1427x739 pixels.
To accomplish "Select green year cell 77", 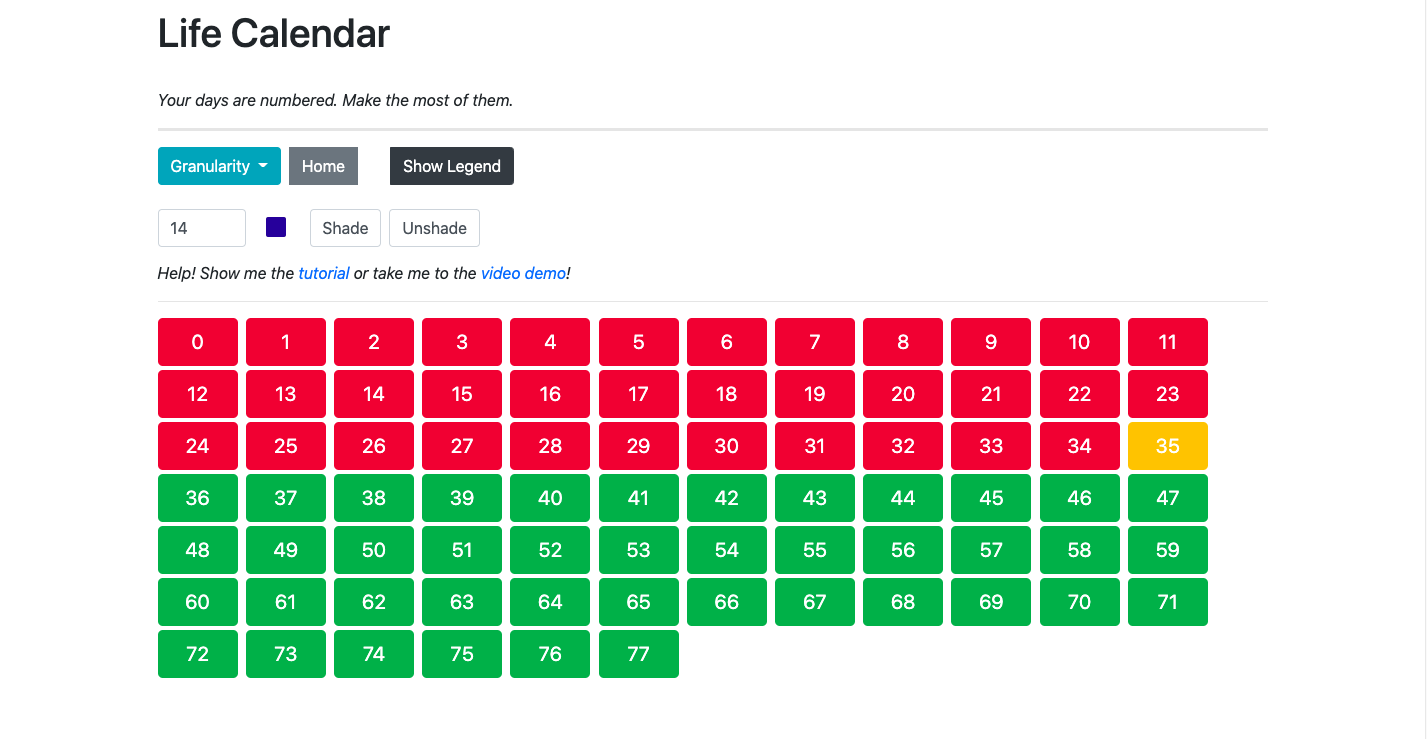I will click(639, 654).
